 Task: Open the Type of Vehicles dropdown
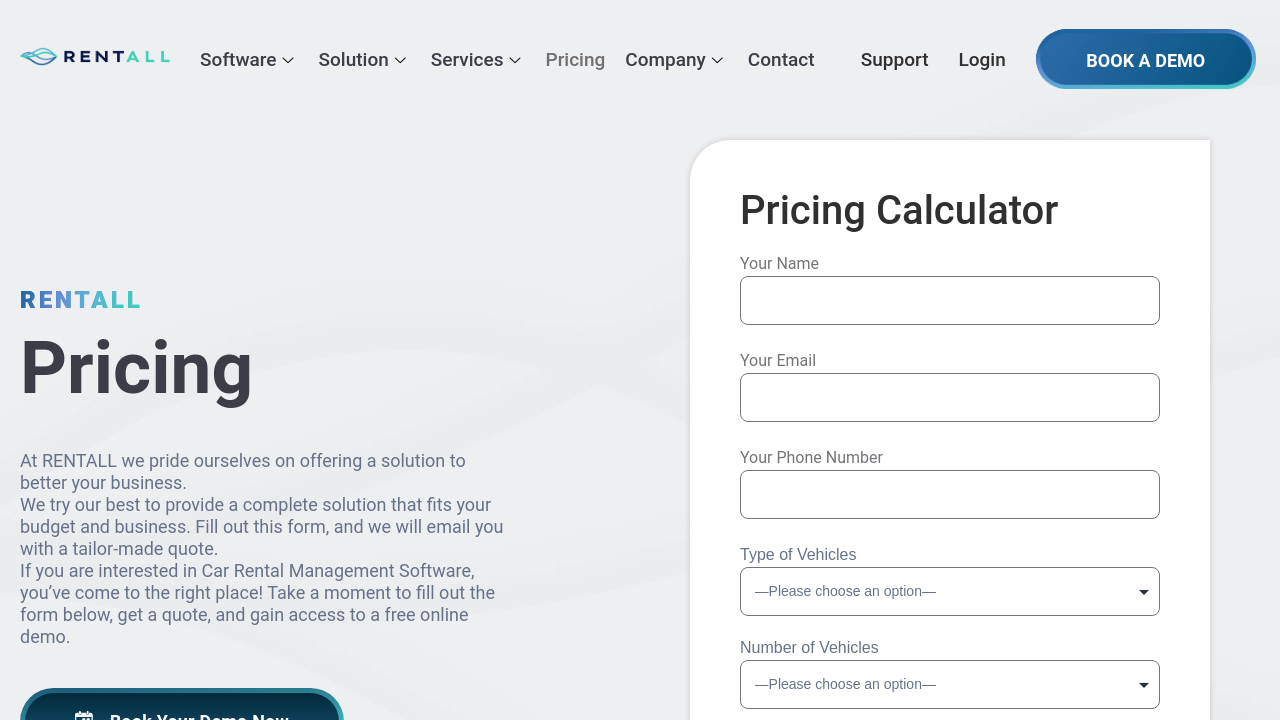point(950,592)
